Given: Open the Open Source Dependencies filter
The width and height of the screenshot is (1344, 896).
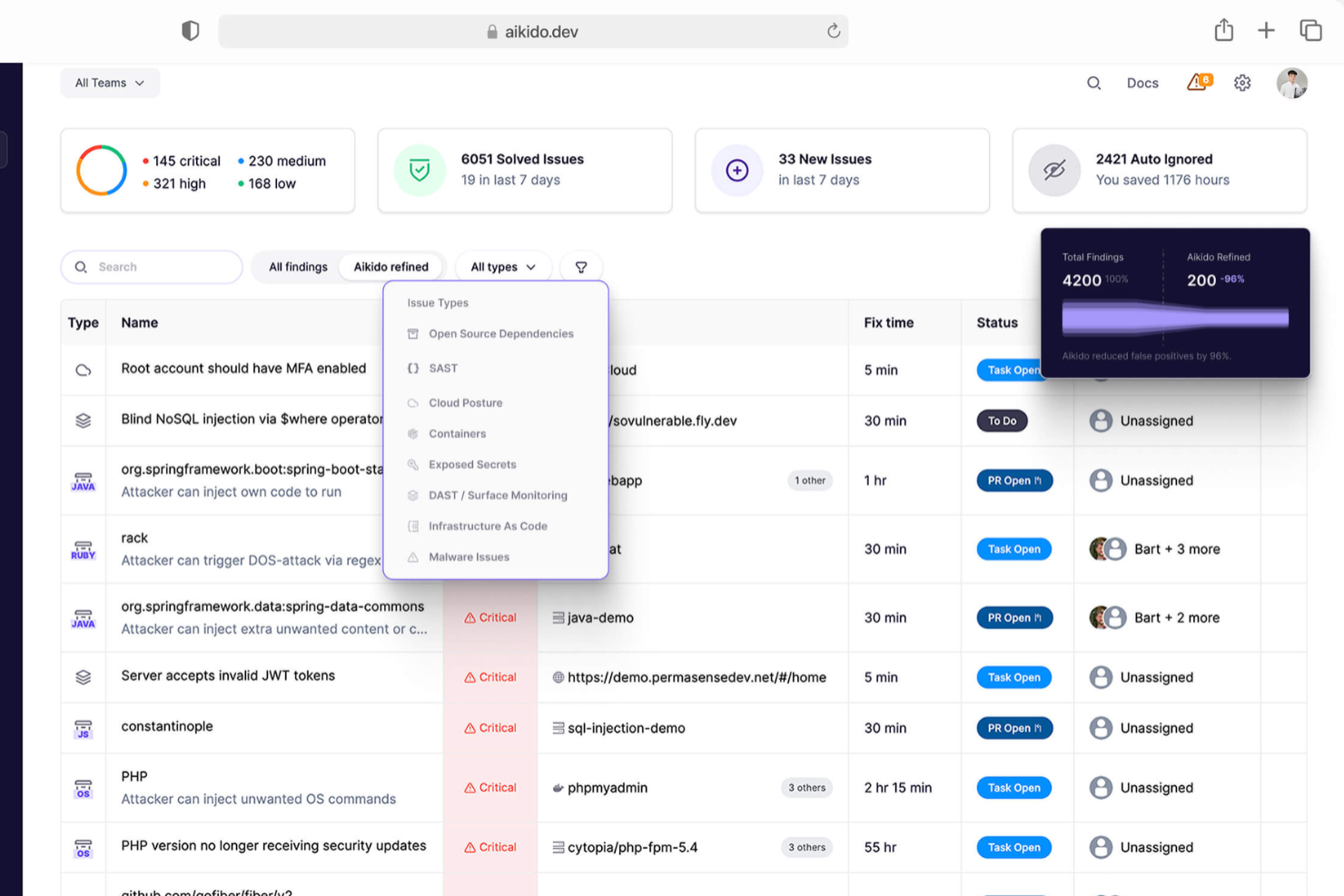Looking at the screenshot, I should [x=501, y=333].
